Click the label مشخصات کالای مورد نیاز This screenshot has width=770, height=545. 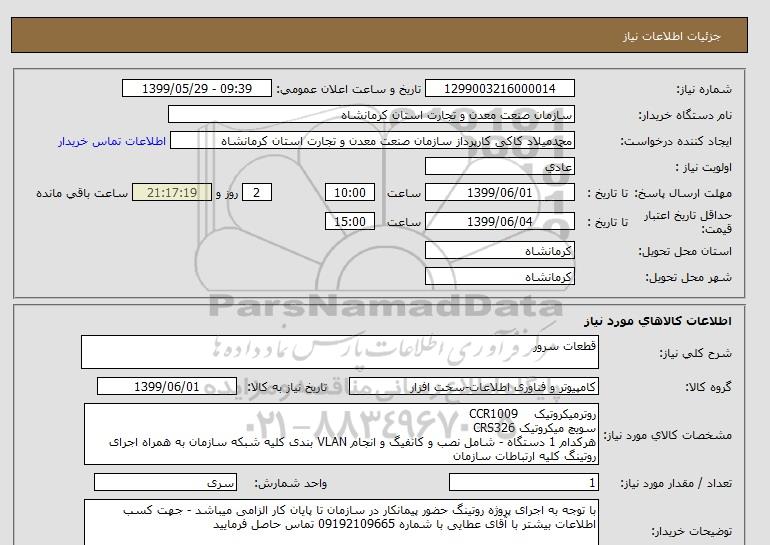pos(667,435)
